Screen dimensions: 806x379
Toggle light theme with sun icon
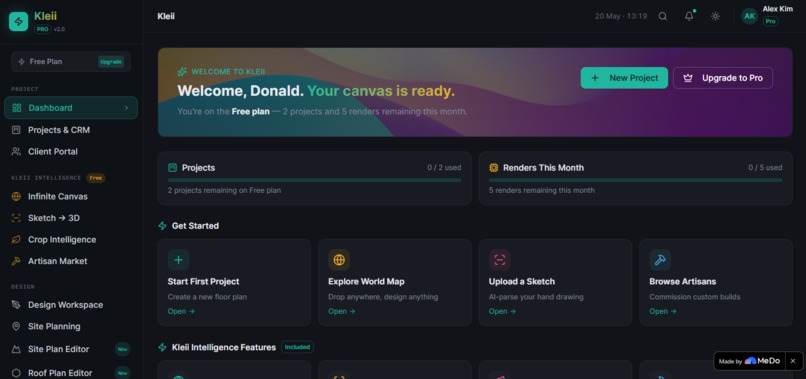click(715, 16)
